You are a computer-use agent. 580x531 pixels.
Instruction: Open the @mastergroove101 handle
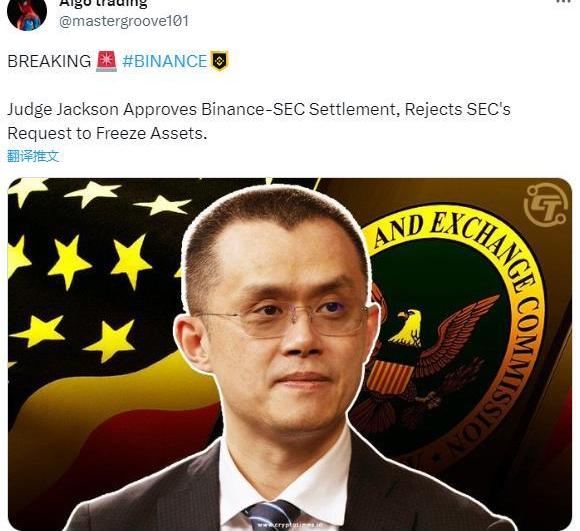[x=124, y=21]
